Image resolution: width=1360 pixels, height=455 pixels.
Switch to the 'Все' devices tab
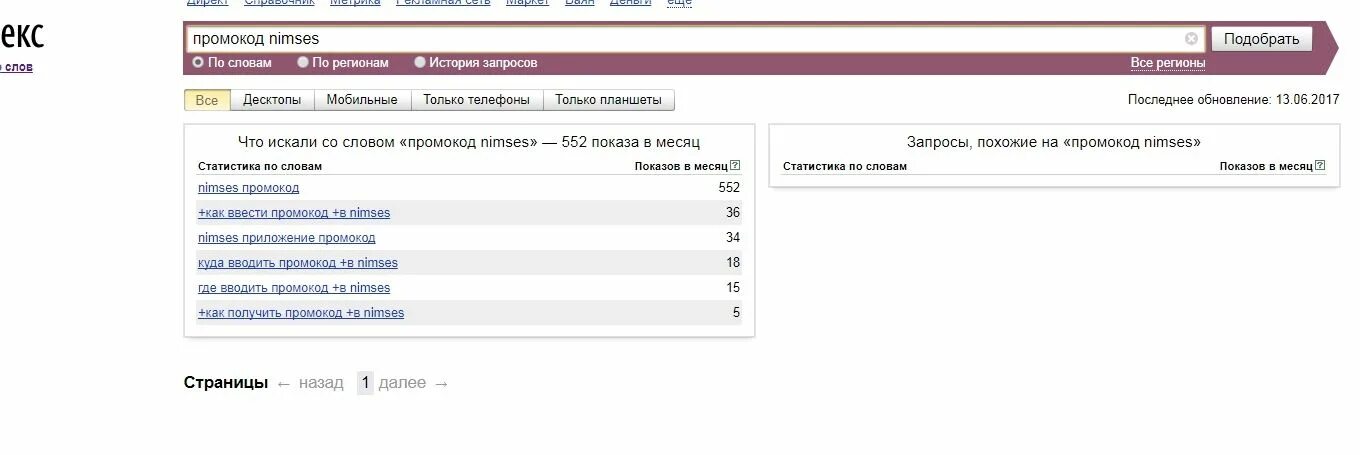pyautogui.click(x=207, y=100)
